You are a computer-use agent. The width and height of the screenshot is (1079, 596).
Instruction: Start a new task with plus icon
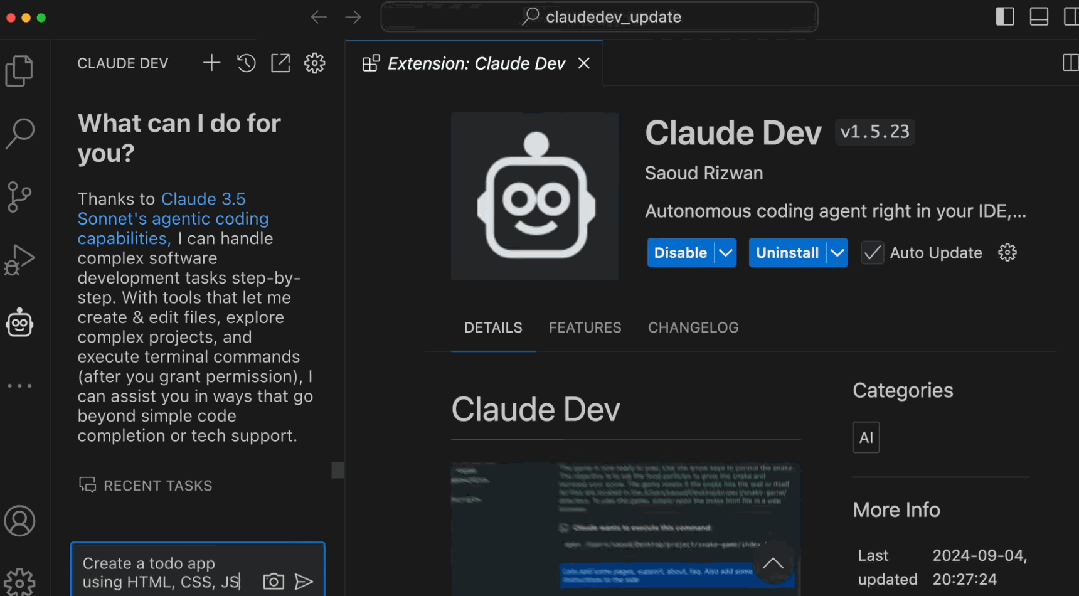(212, 63)
